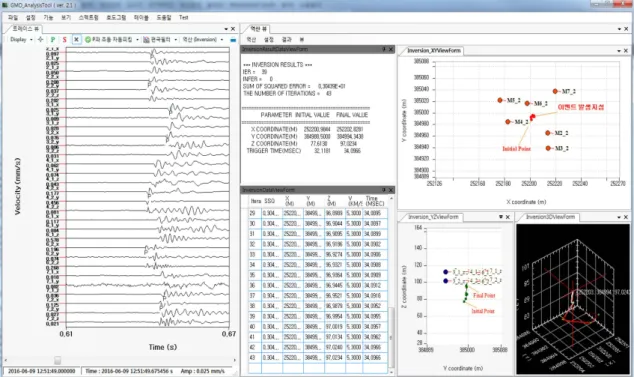Select iteration row 43 in data table

point(318,358)
